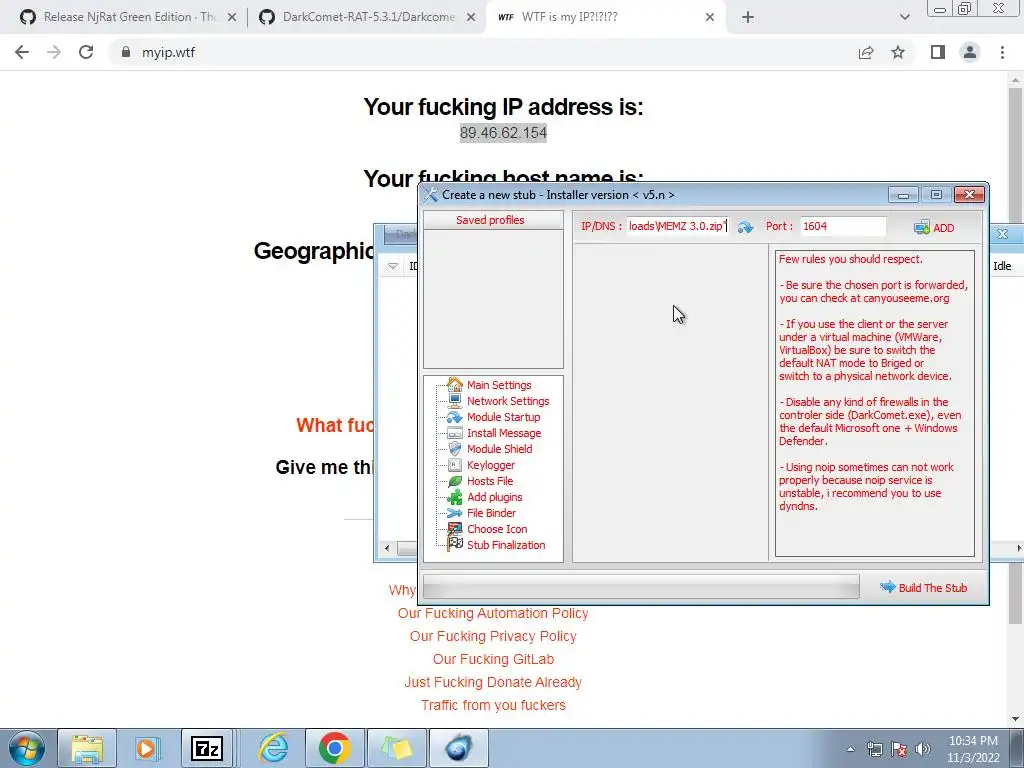The height and width of the screenshot is (768, 1024).
Task: Select Stub Finalization entry
Action: (x=506, y=545)
